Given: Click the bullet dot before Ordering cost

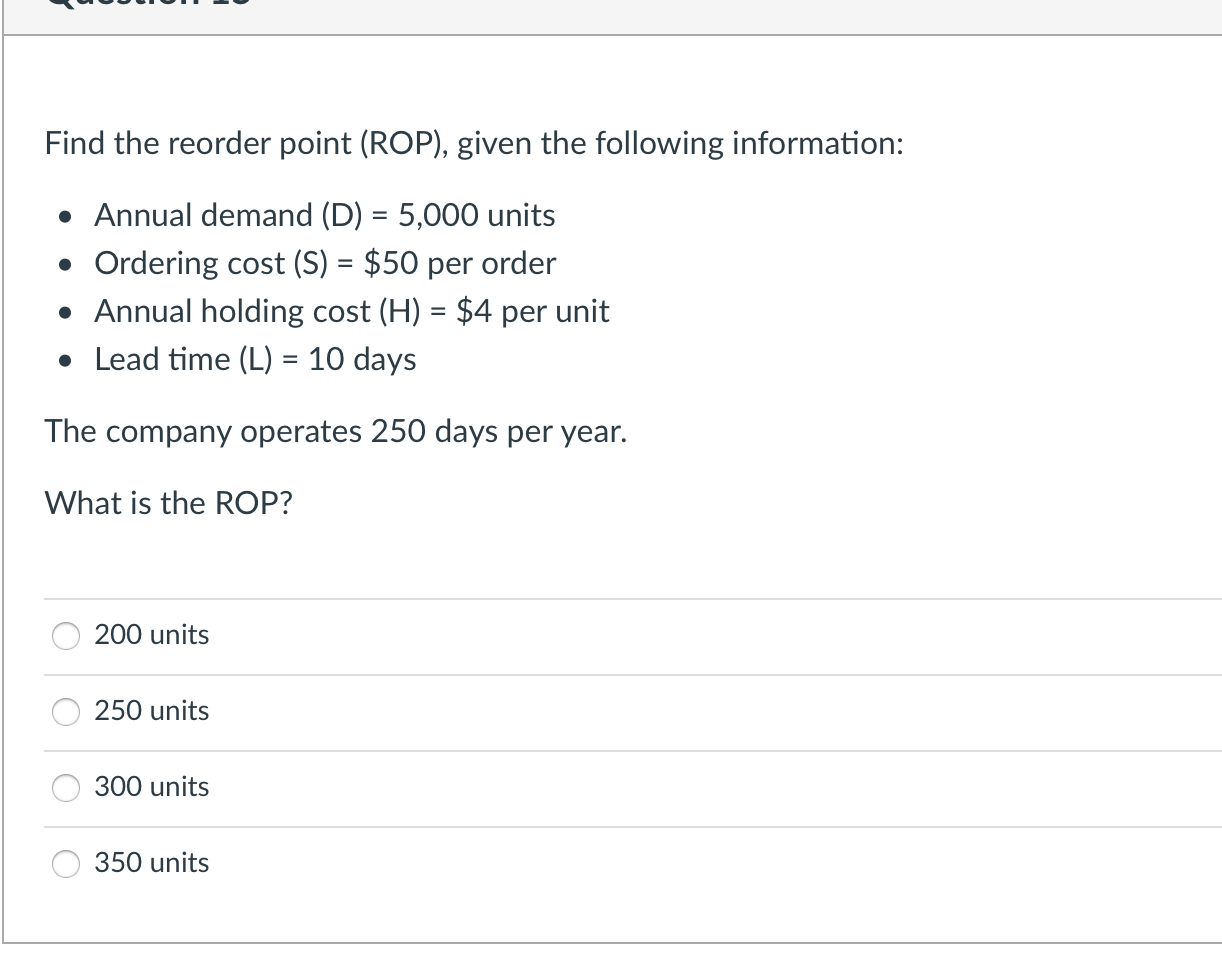Looking at the screenshot, I should [x=66, y=264].
